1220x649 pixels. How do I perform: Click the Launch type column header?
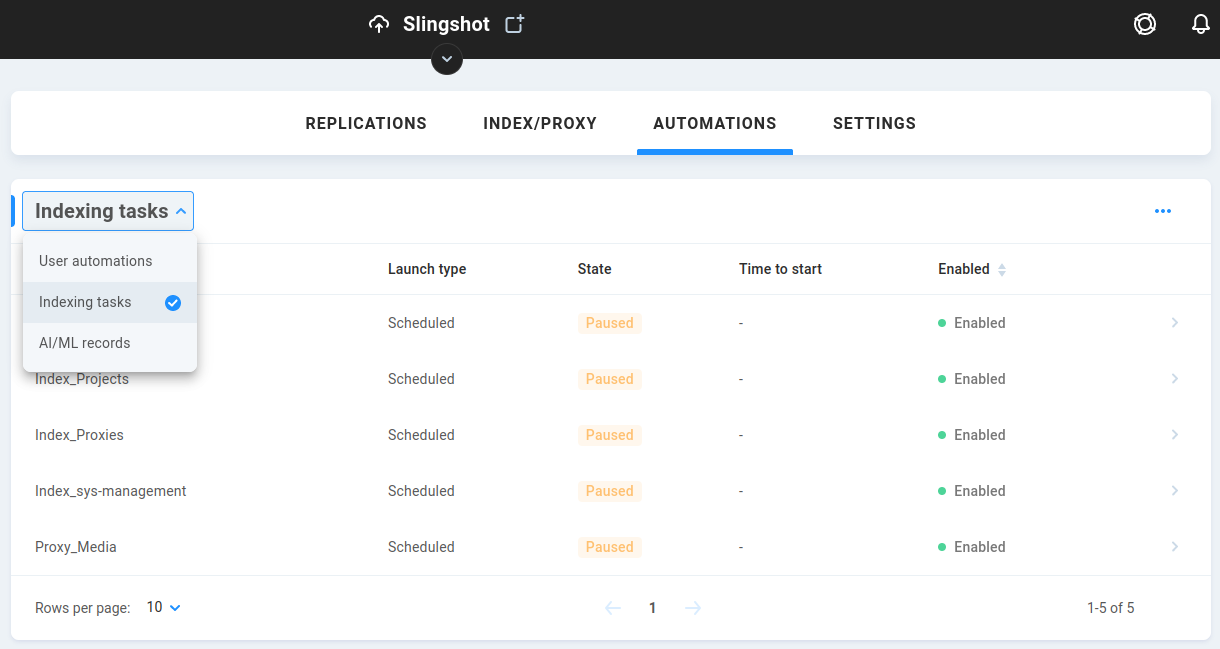pyautogui.click(x=427, y=269)
